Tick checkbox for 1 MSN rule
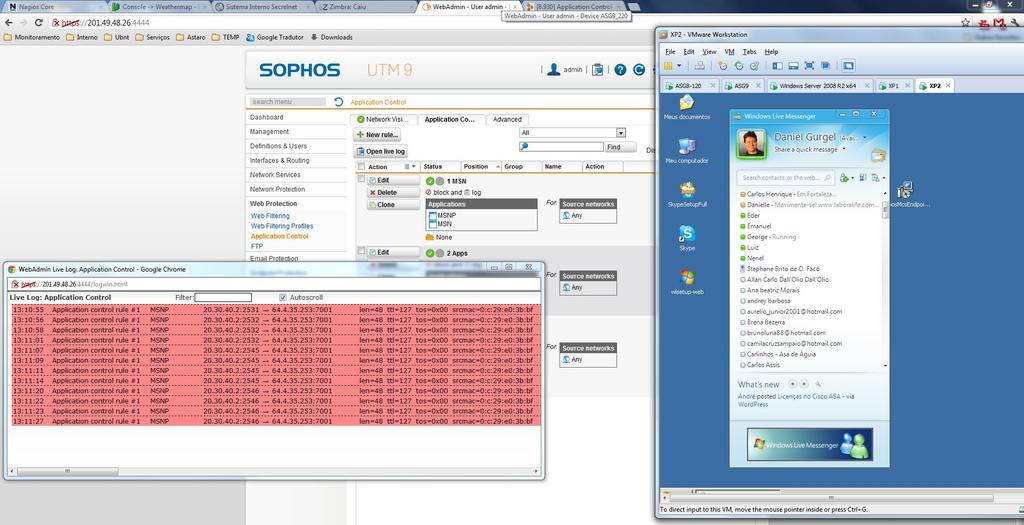The height and width of the screenshot is (525, 1024). 361,178
